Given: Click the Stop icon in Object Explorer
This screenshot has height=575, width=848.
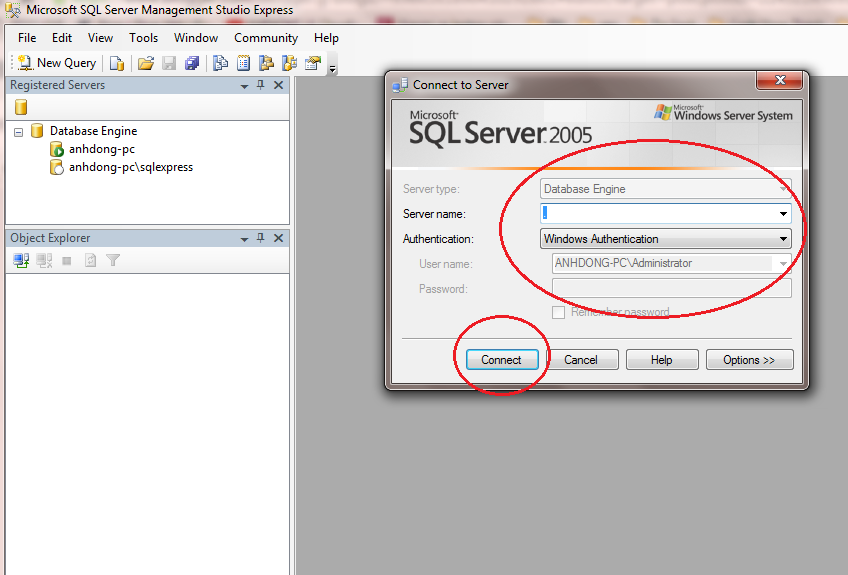Looking at the screenshot, I should [x=67, y=261].
